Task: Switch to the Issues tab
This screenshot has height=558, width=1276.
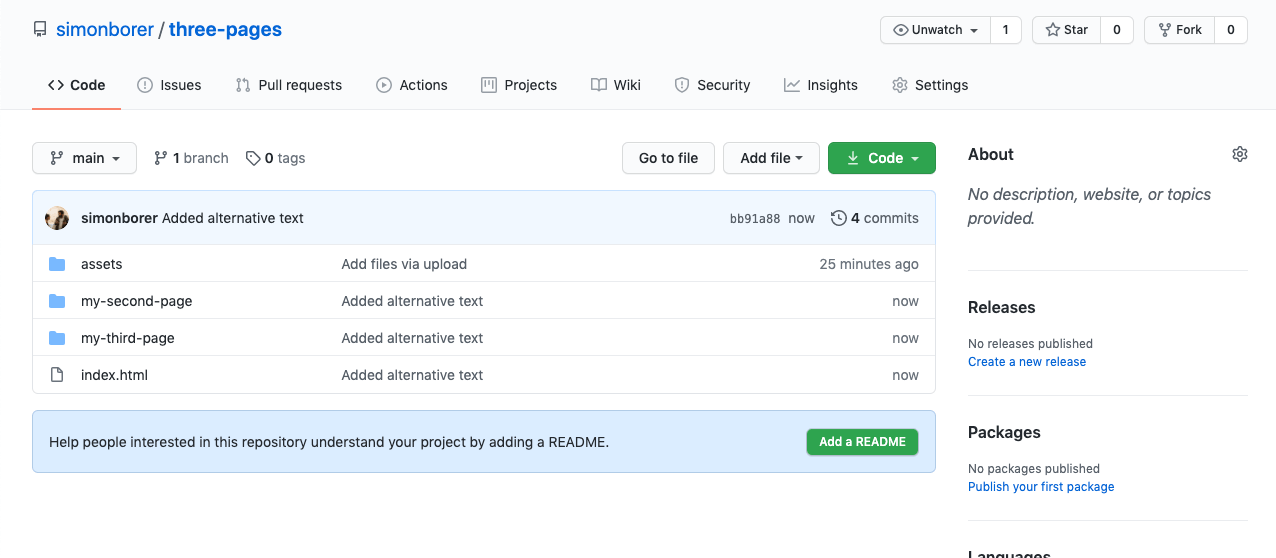Action: (169, 85)
